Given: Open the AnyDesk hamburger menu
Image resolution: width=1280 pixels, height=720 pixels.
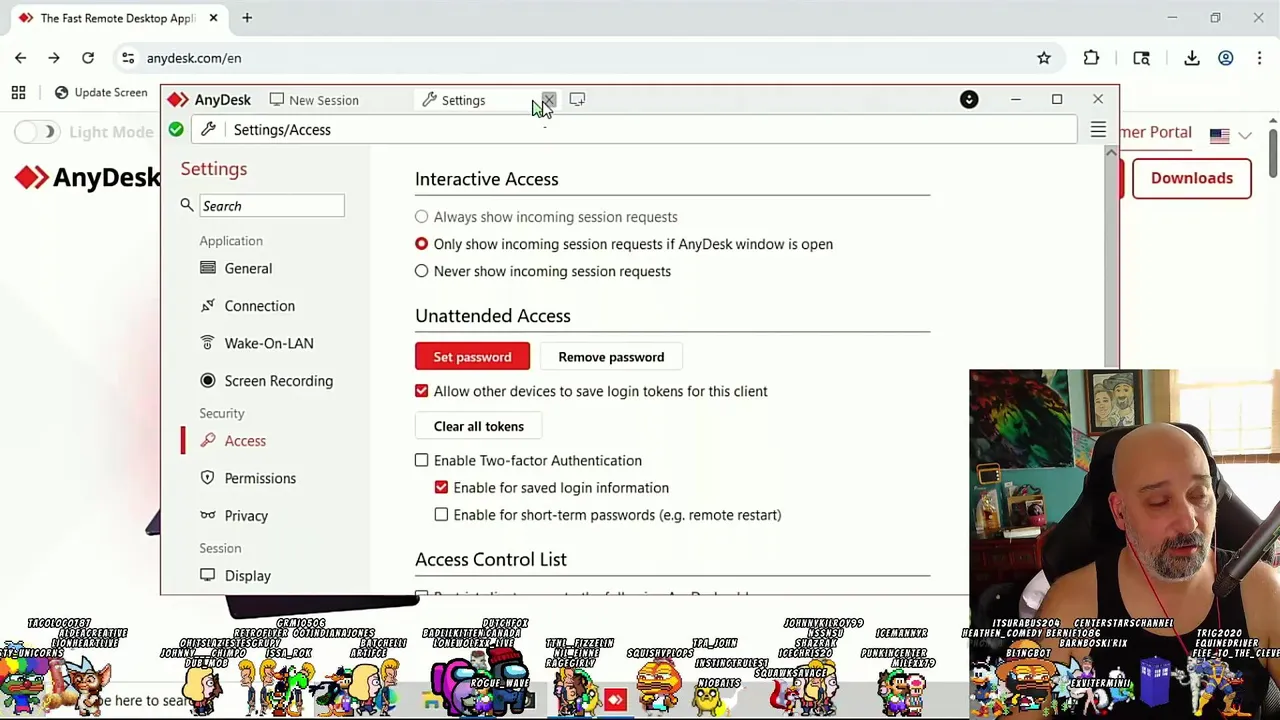Looking at the screenshot, I should [1098, 130].
